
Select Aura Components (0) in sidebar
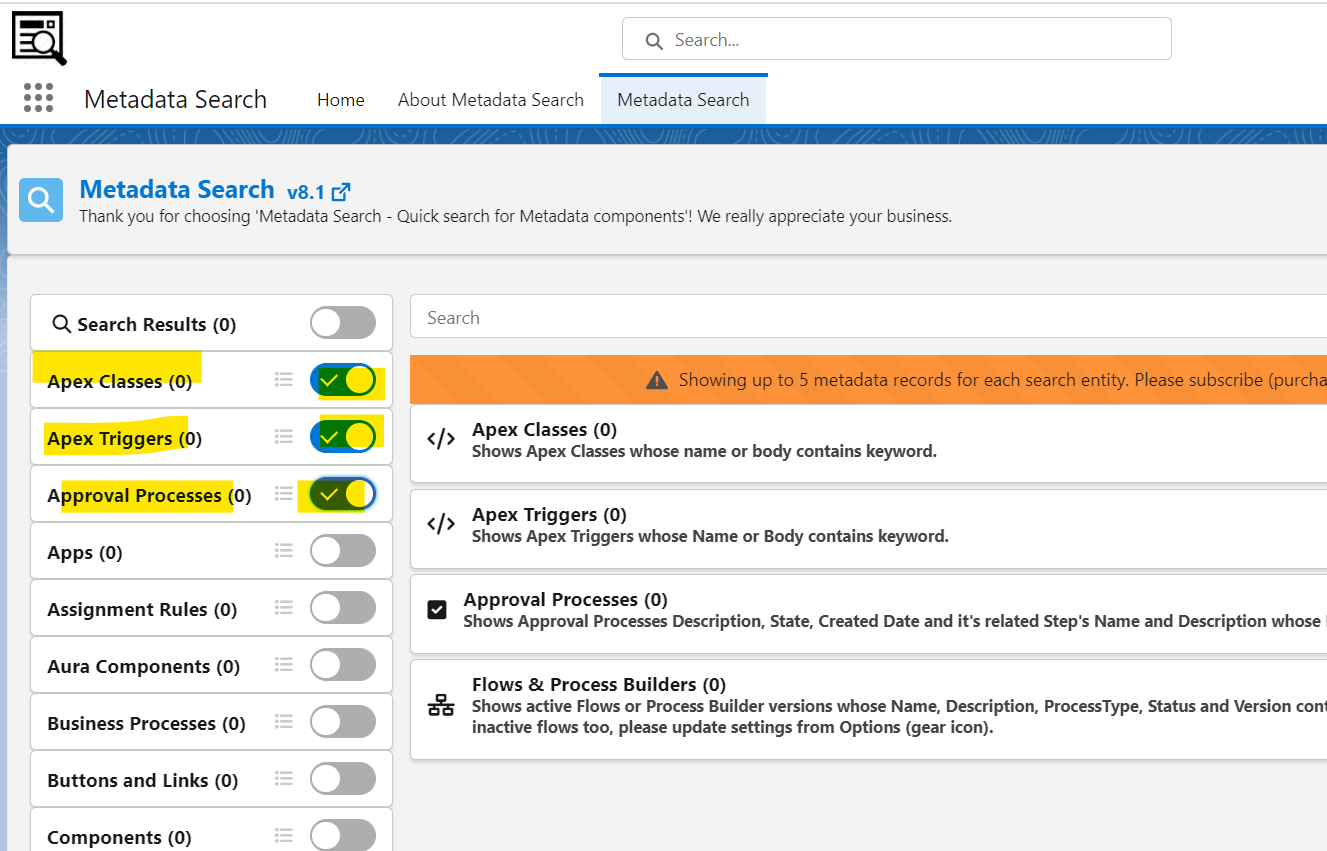pyautogui.click(x=144, y=666)
